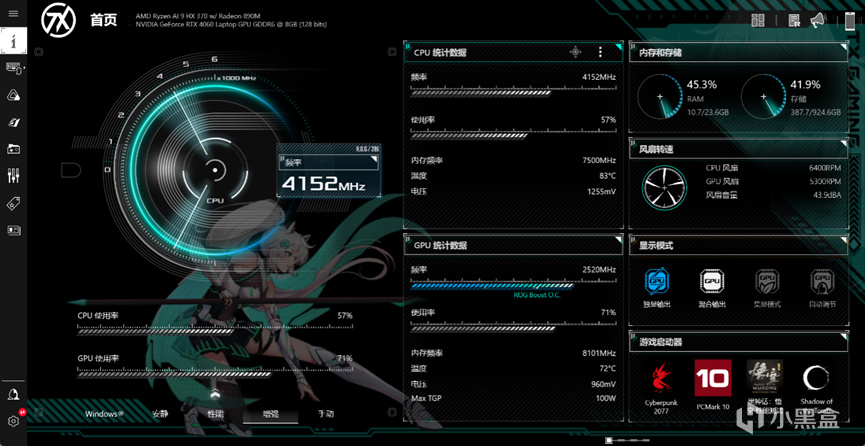
Task: Open the three-dot menu in CPU 统计数据 header
Action: (600, 52)
